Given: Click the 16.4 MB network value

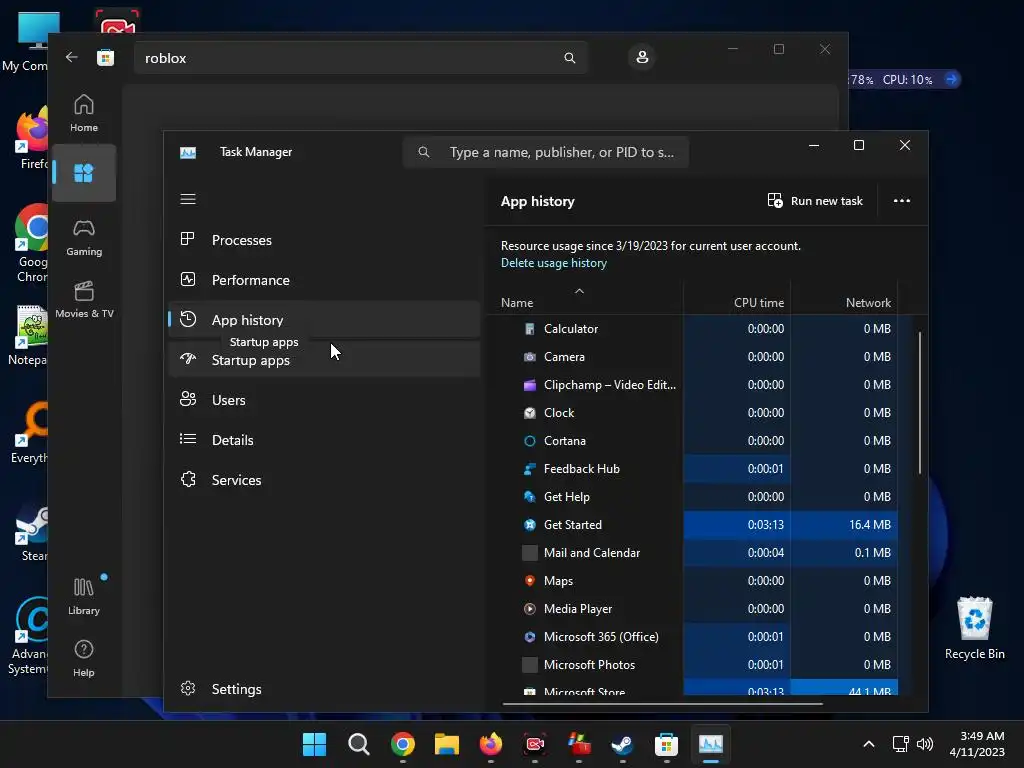Looking at the screenshot, I should coord(869,525).
